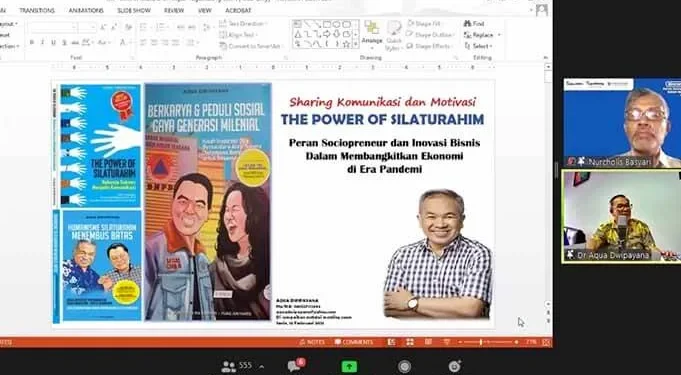Viewport: 681px width, 375px height.
Task: Open the Shape Effects menu
Action: pyautogui.click(x=430, y=46)
